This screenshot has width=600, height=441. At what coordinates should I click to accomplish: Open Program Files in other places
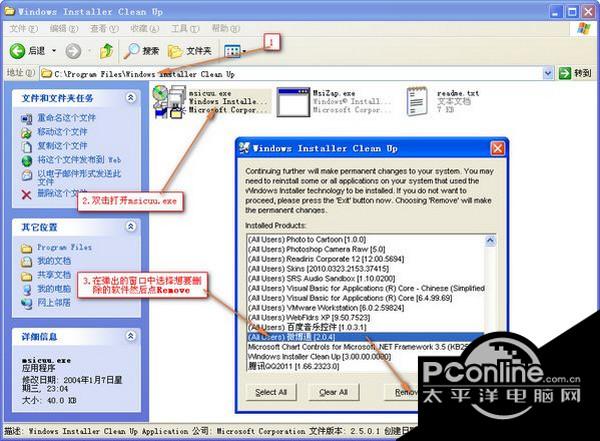[x=64, y=247]
